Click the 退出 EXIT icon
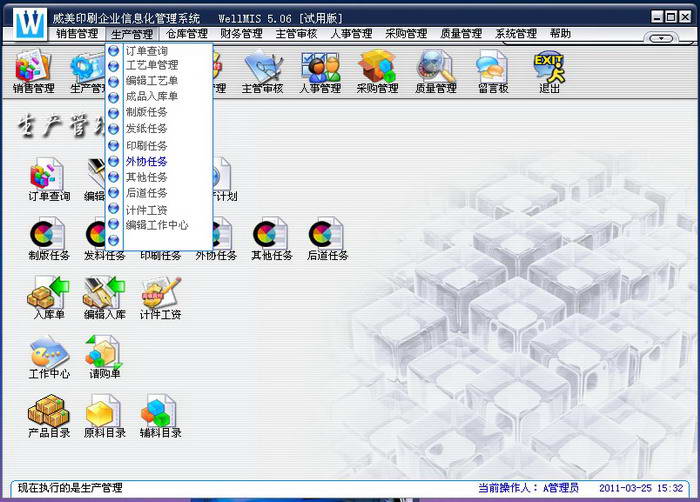 549,73
